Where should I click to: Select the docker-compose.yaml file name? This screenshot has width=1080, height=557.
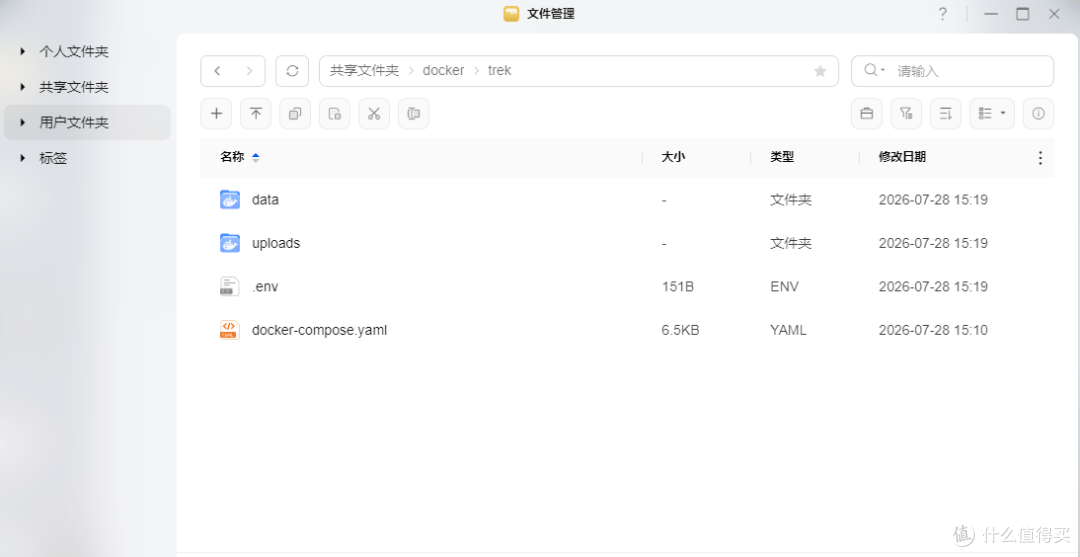click(x=320, y=330)
